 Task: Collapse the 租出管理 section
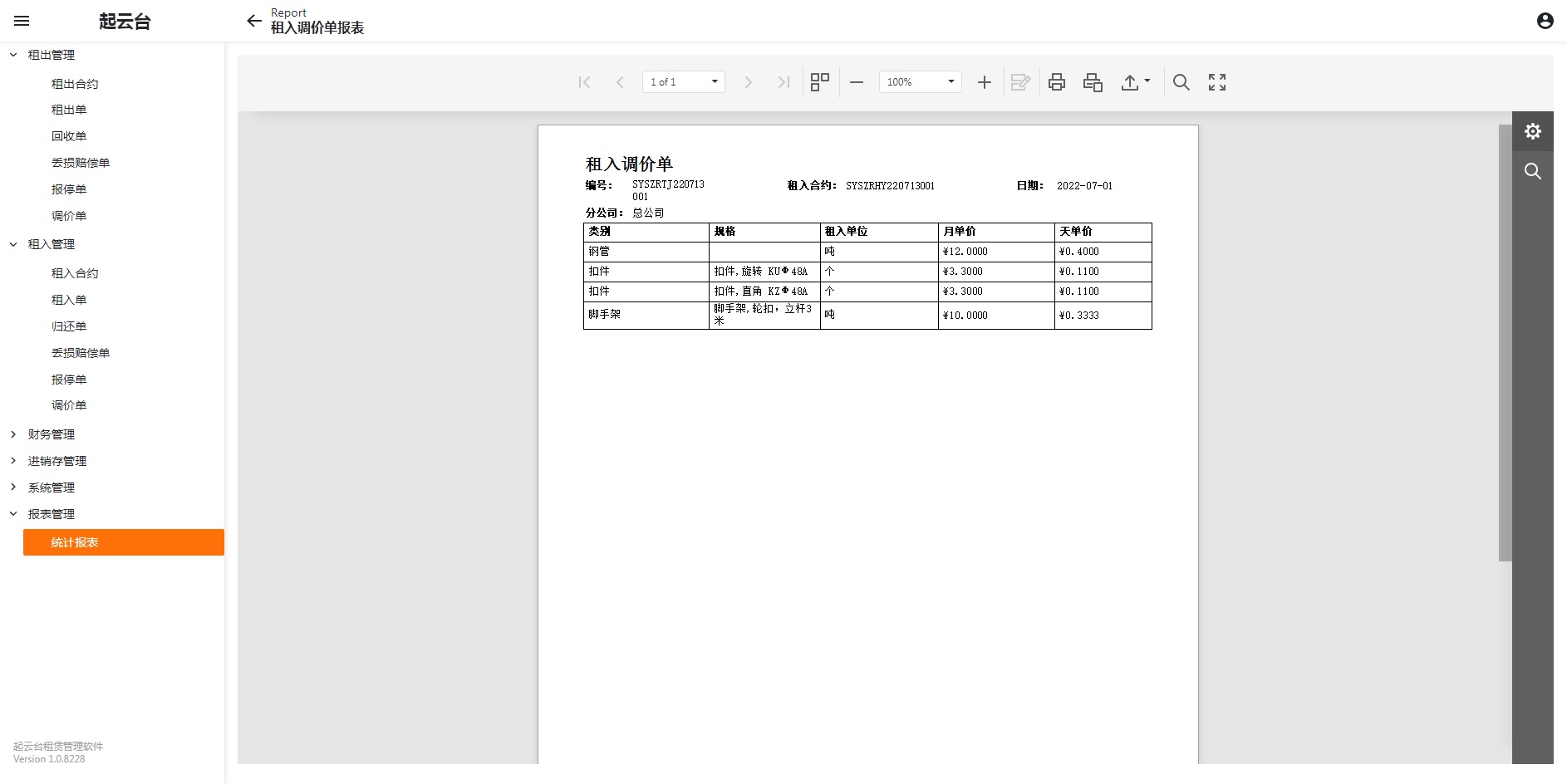[13, 55]
